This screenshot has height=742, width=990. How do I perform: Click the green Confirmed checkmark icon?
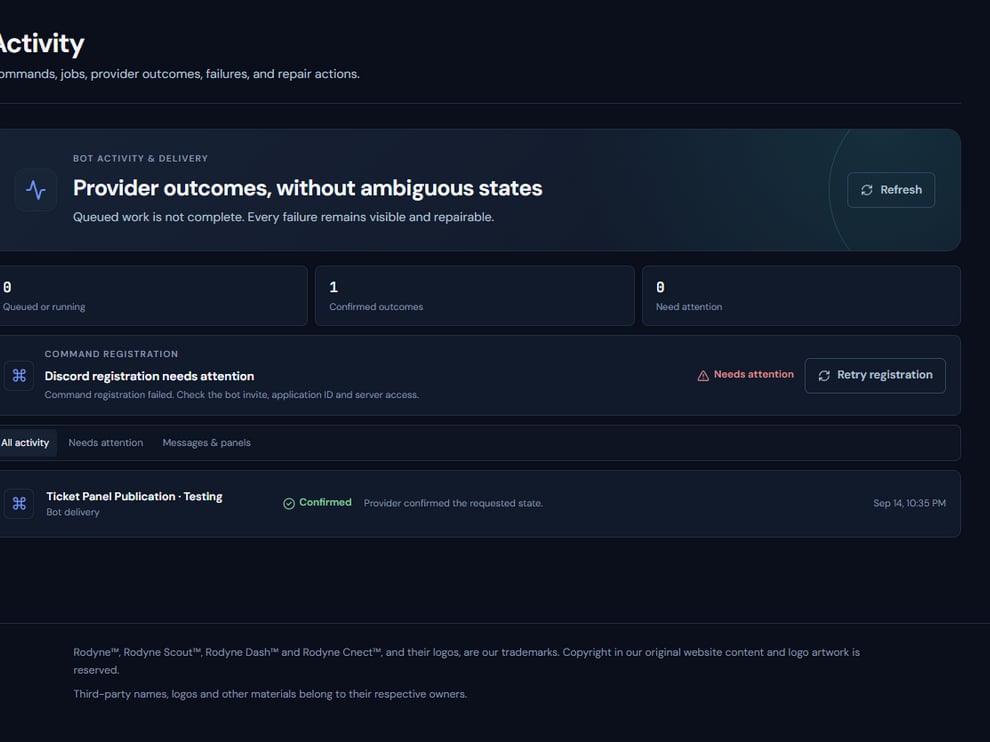pos(289,503)
